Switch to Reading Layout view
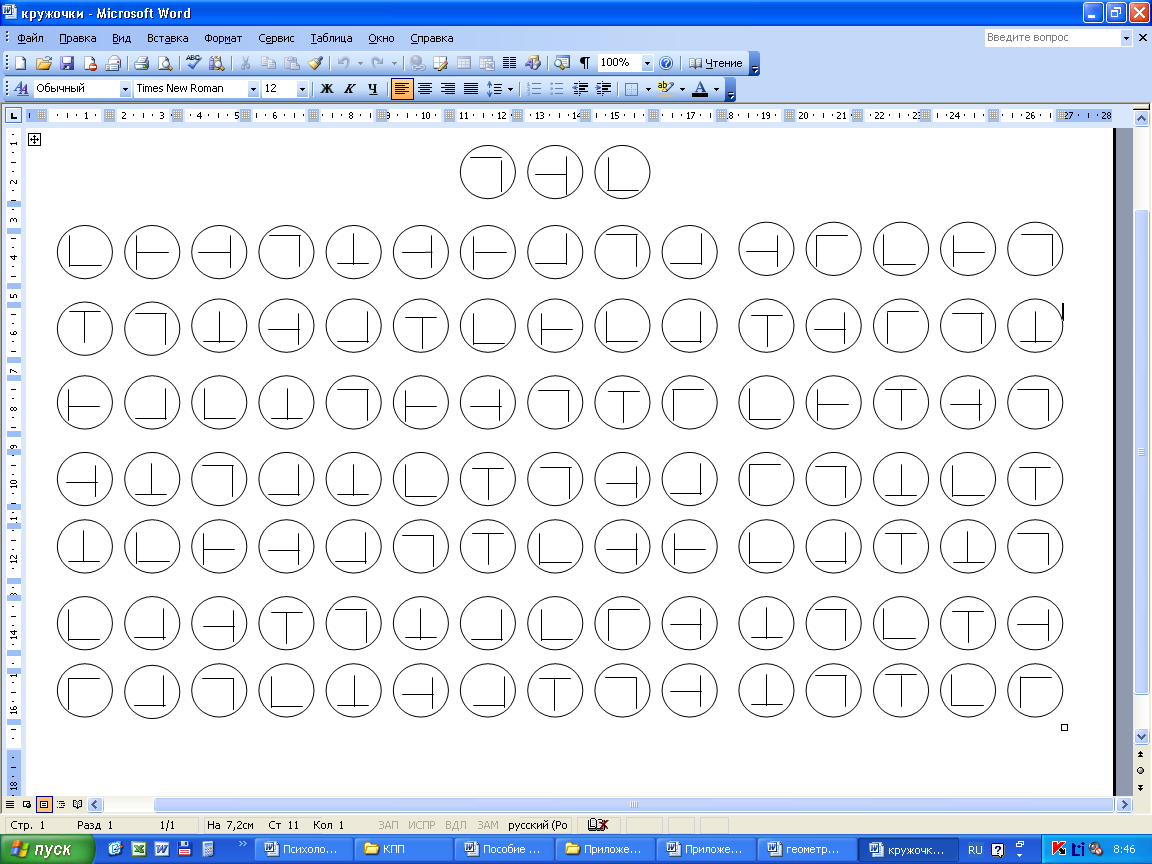The width and height of the screenshot is (1152, 864). tap(77, 804)
